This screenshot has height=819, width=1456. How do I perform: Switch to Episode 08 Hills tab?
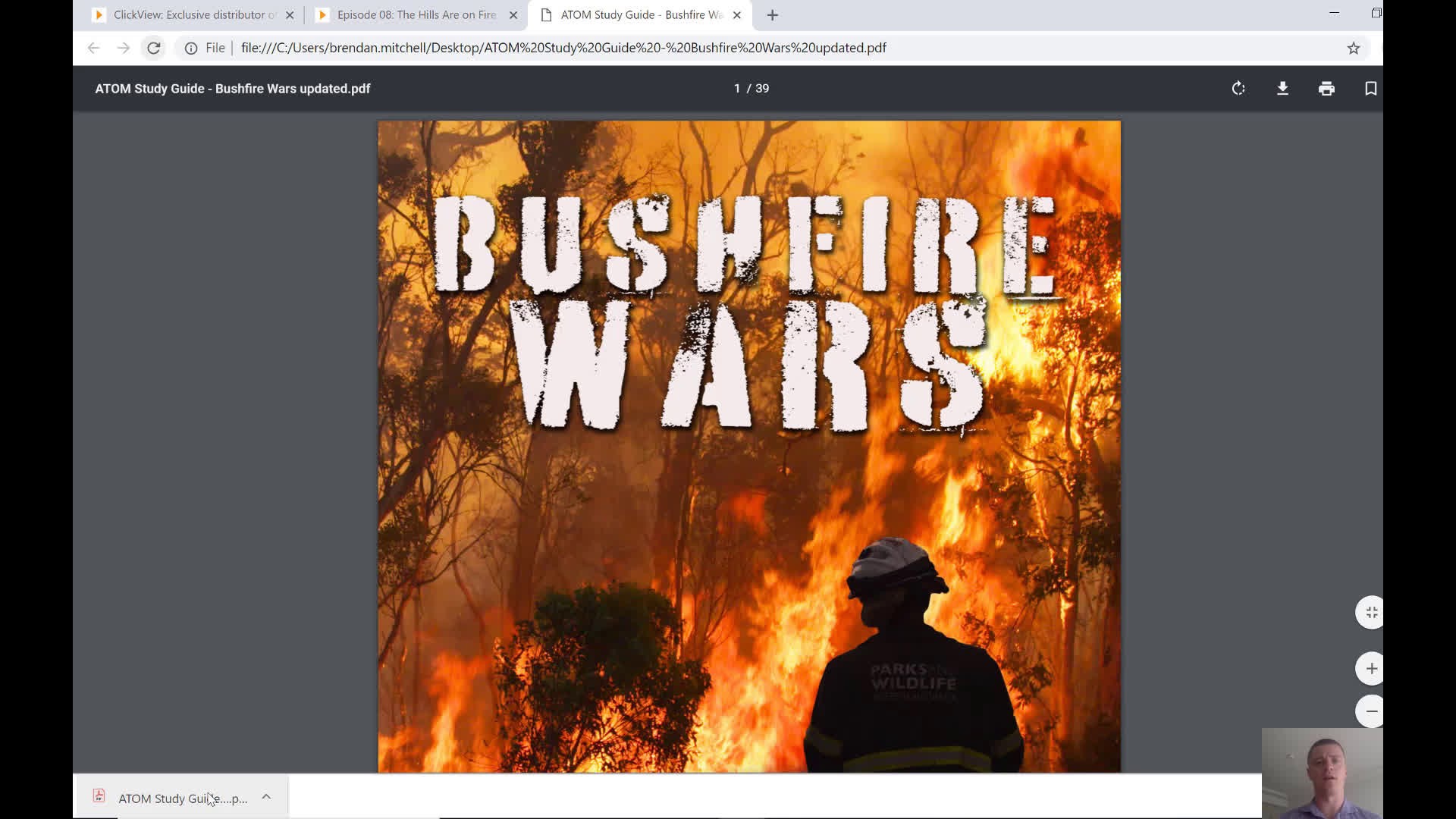416,15
